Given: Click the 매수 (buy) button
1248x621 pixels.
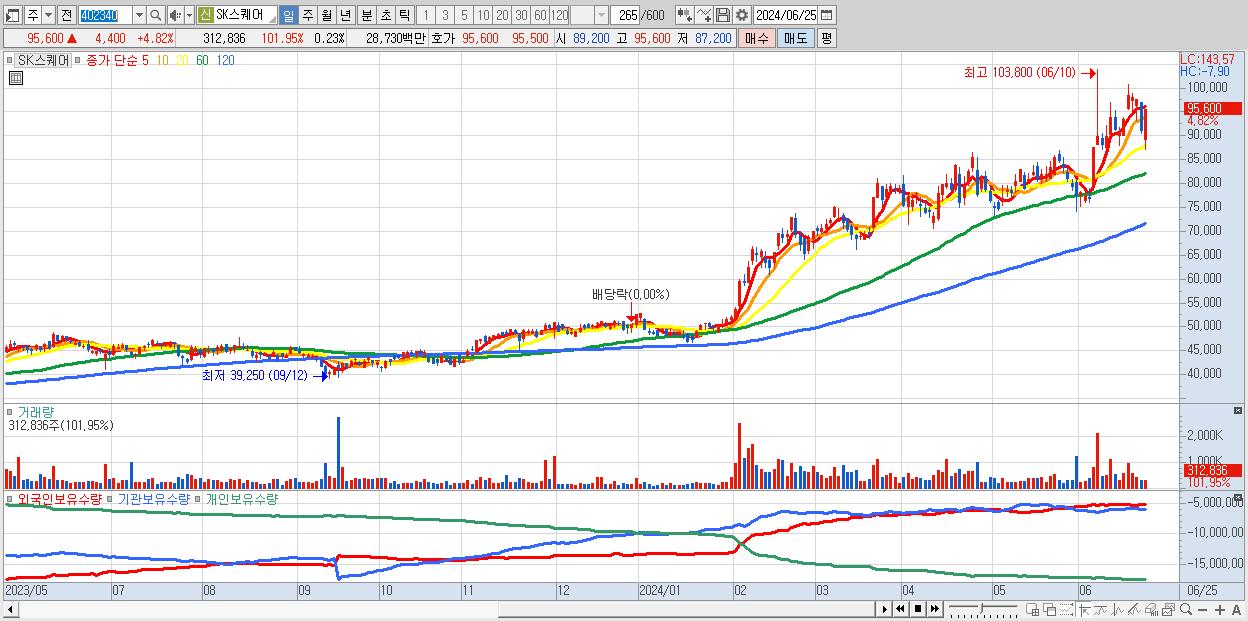Looking at the screenshot, I should tap(756, 38).
